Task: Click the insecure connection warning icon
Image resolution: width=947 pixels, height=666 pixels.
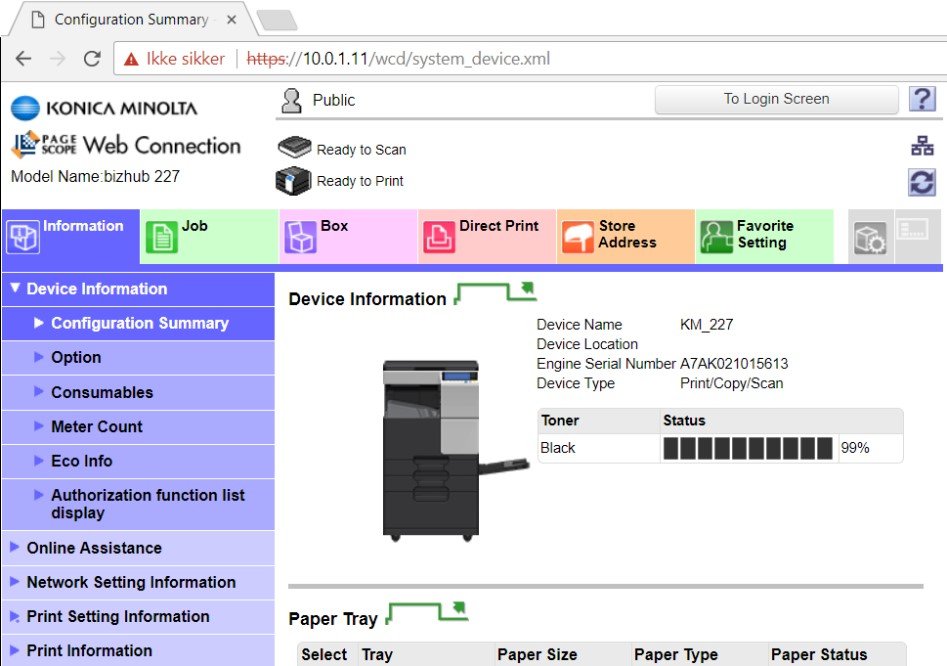Action: [131, 59]
